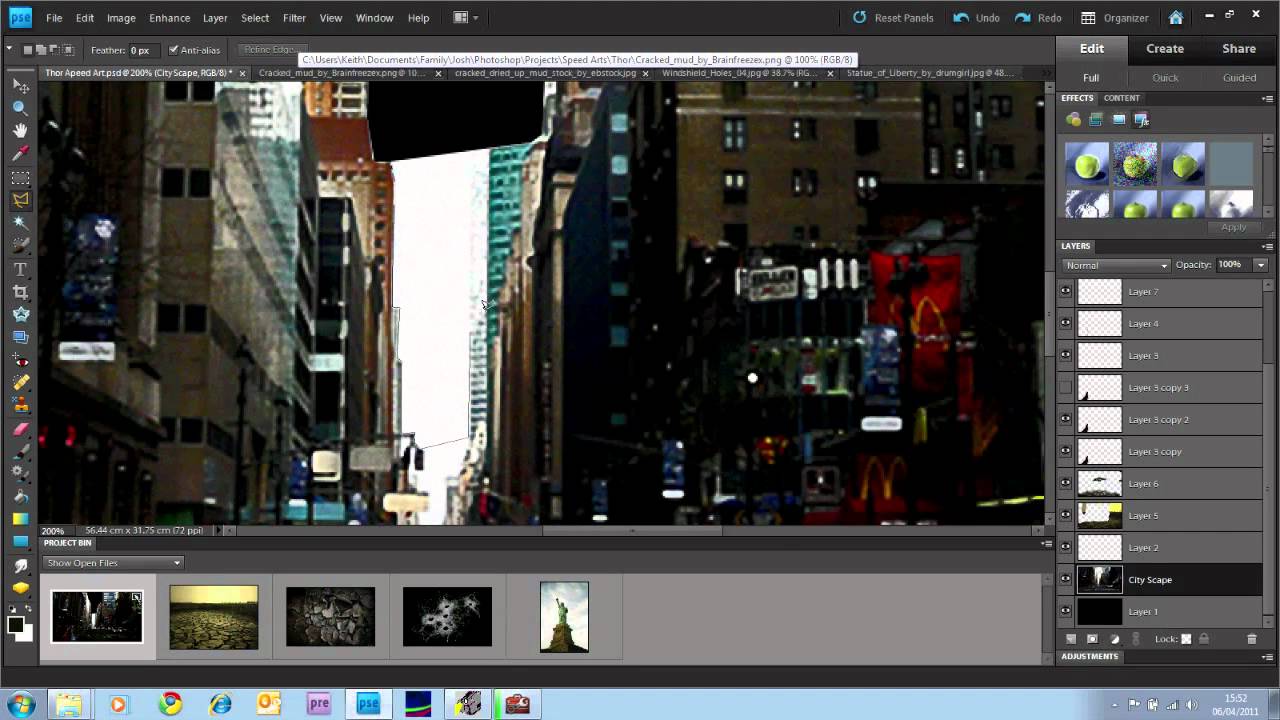Screen dimensions: 1280x720
Task: Open Show Open Files dropdown
Action: pyautogui.click(x=113, y=563)
